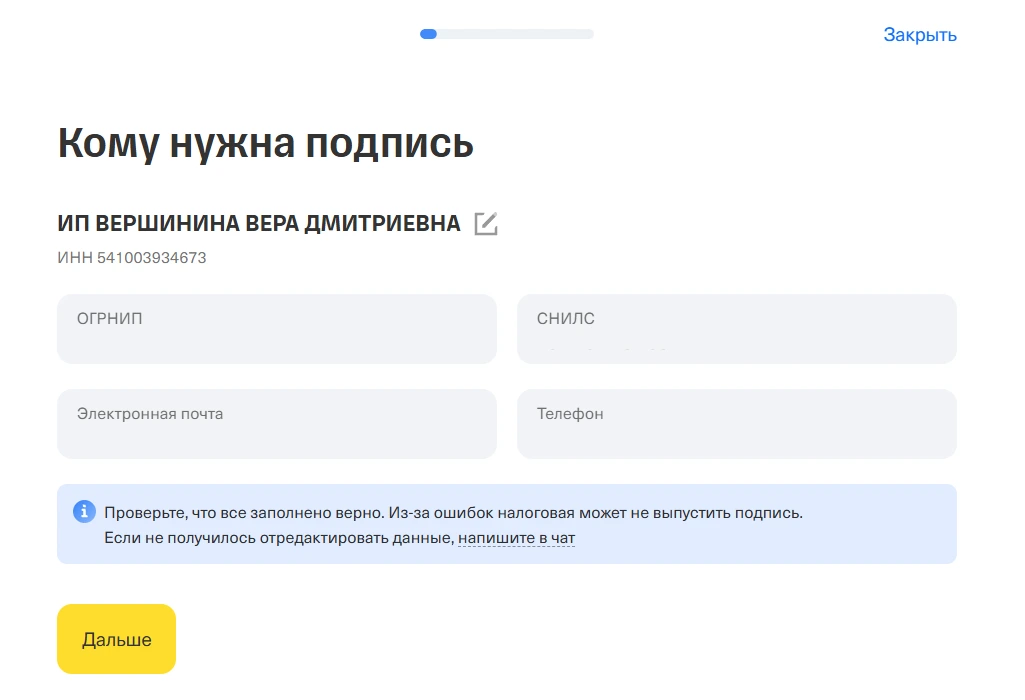Close the signature form via Закрыть
Image resolution: width=1025 pixels, height=700 pixels.
(919, 35)
